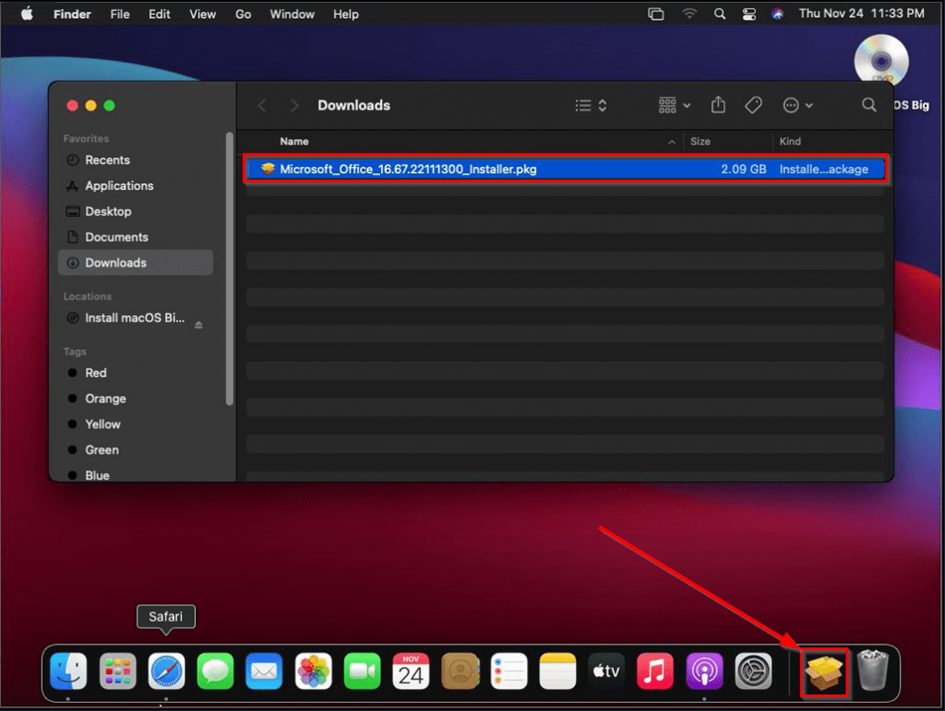The image size is (945, 711).
Task: Open the action ellipsis menu dropdown
Action: pos(798,105)
